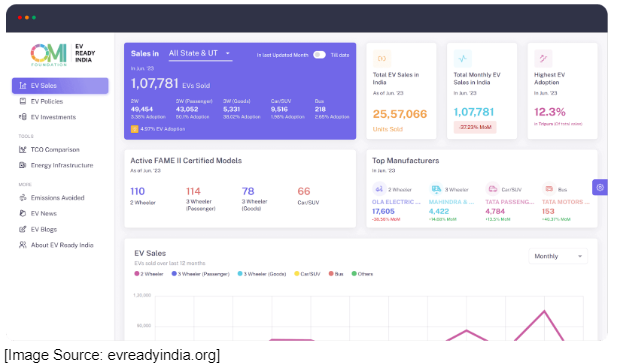Viewport: 623px width, 364px height.
Task: Click the 17,605 OLA Electric sales value
Action: [x=383, y=211]
